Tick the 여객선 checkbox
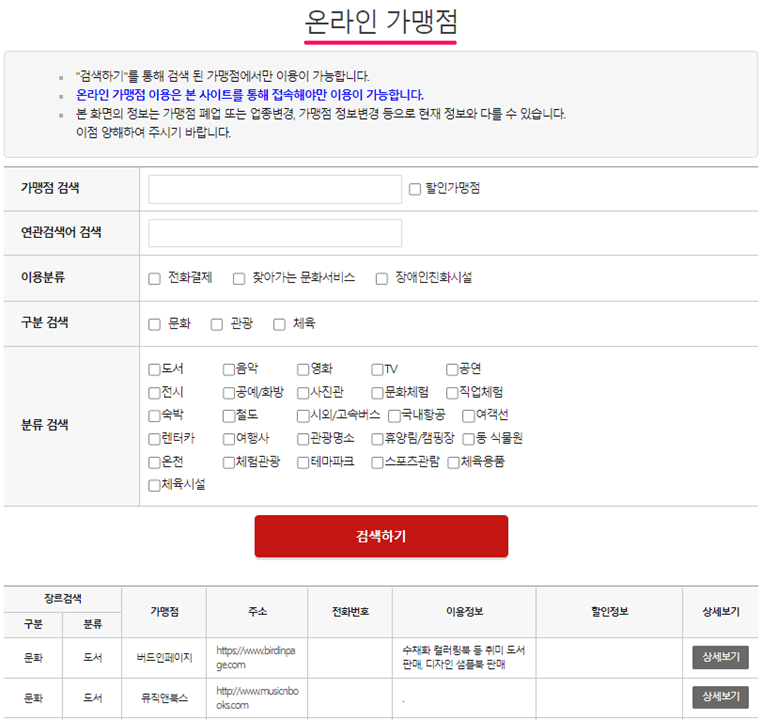 coord(468,416)
